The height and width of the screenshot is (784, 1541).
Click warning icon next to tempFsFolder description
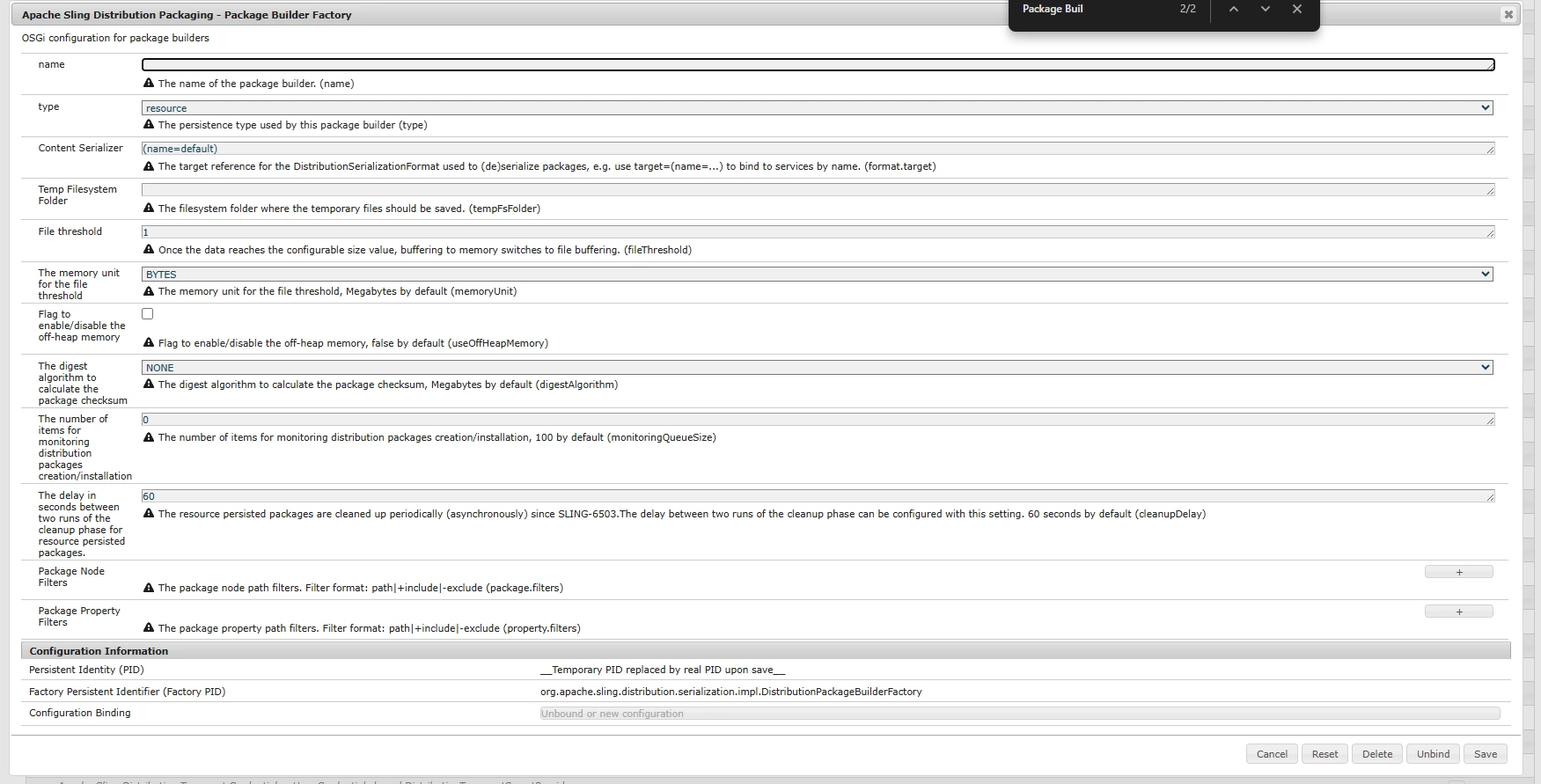pyautogui.click(x=149, y=209)
